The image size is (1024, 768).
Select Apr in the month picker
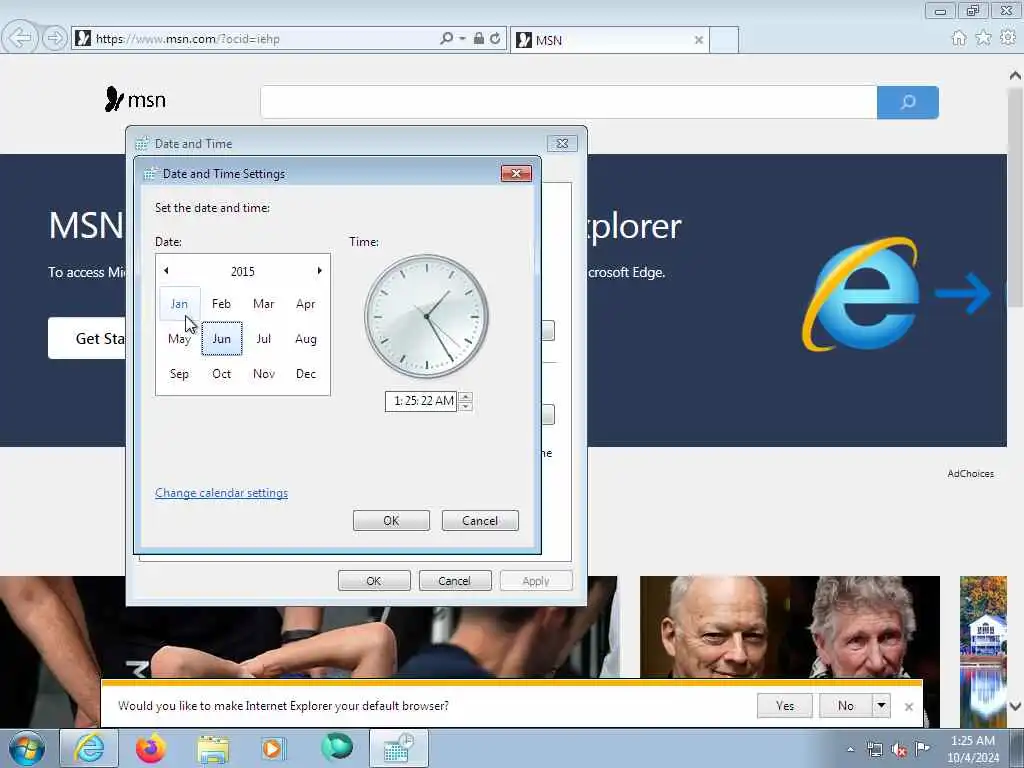pyautogui.click(x=306, y=304)
